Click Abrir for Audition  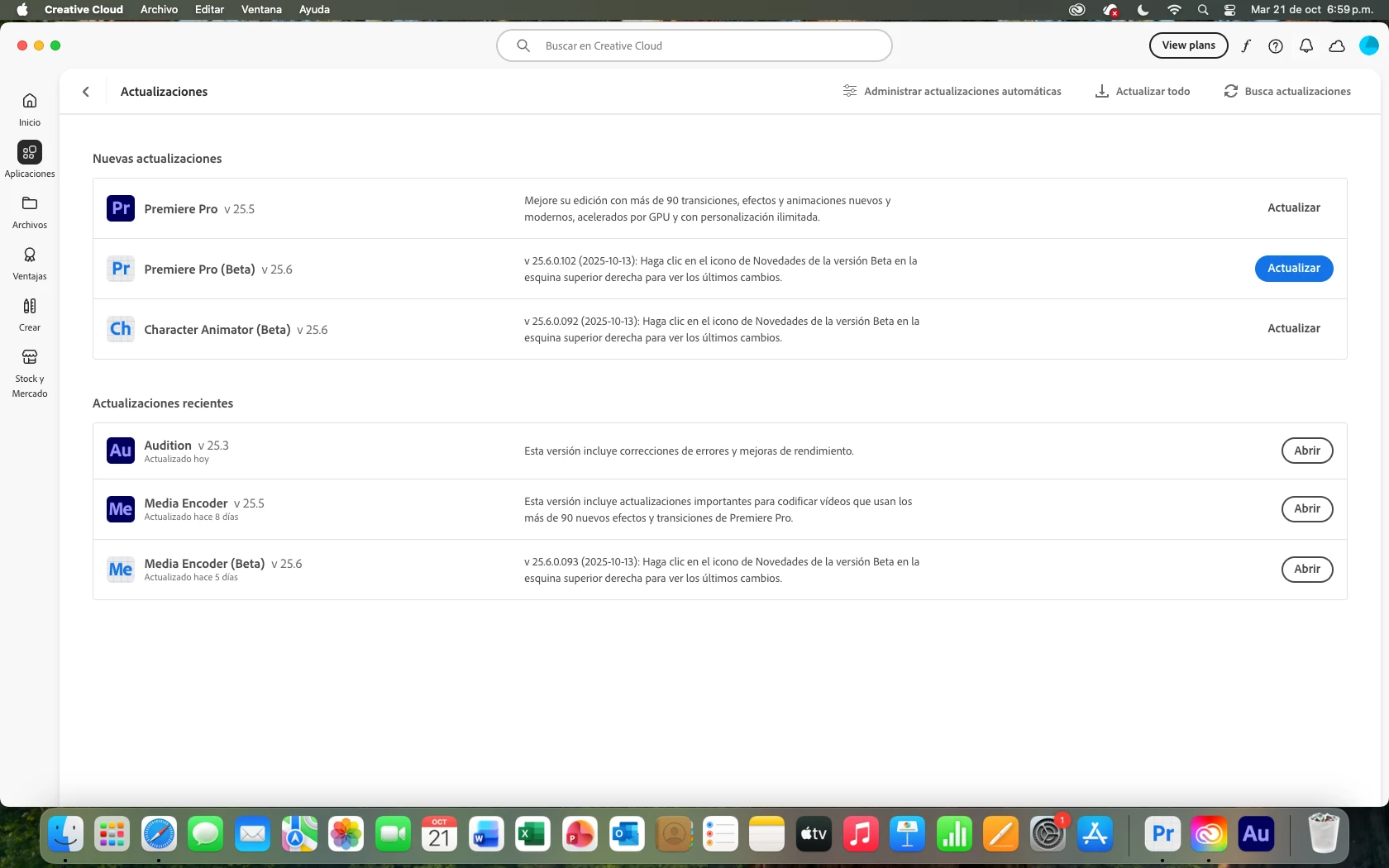pos(1307,451)
